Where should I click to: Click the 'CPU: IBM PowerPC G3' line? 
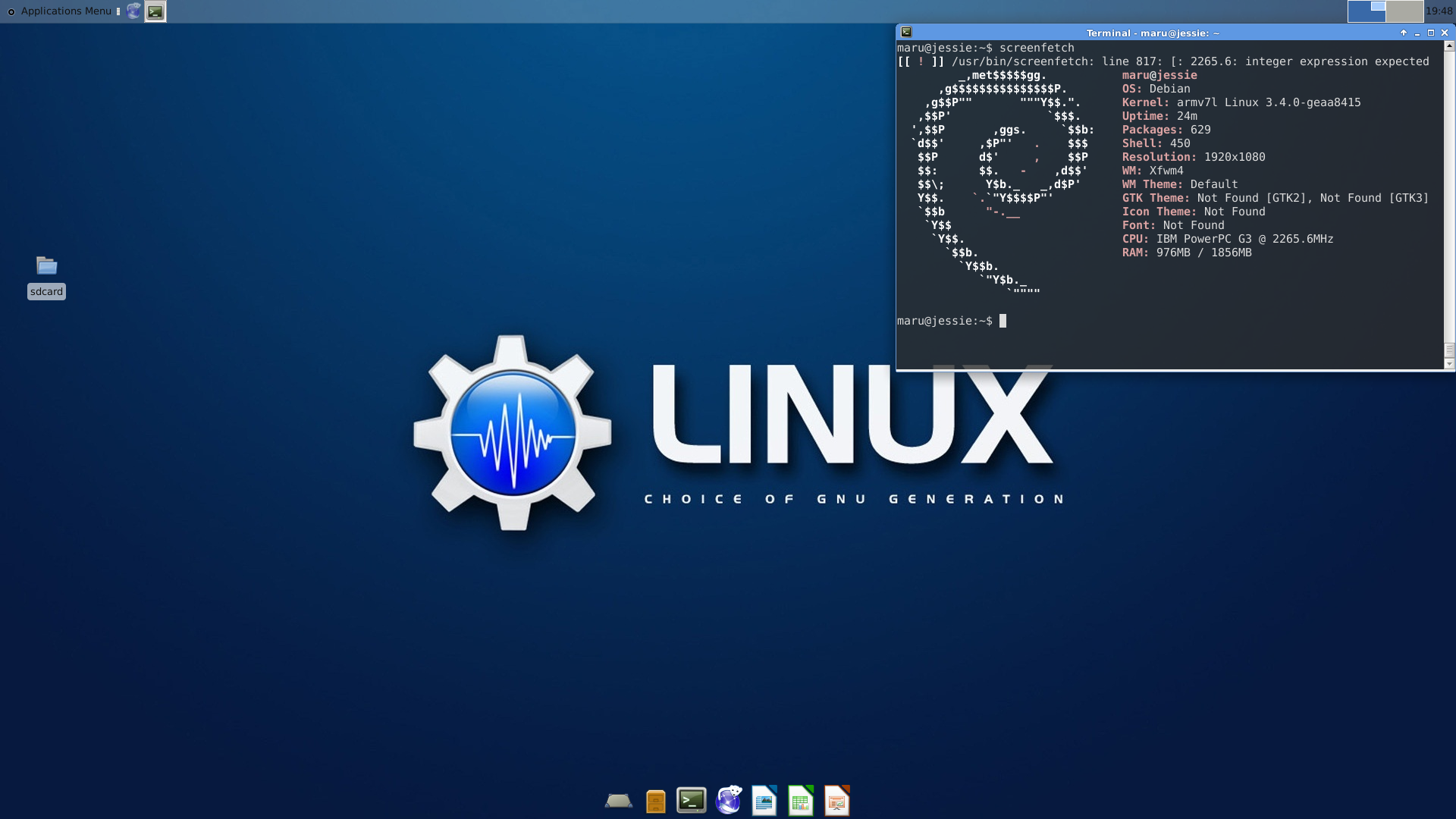coord(1228,239)
